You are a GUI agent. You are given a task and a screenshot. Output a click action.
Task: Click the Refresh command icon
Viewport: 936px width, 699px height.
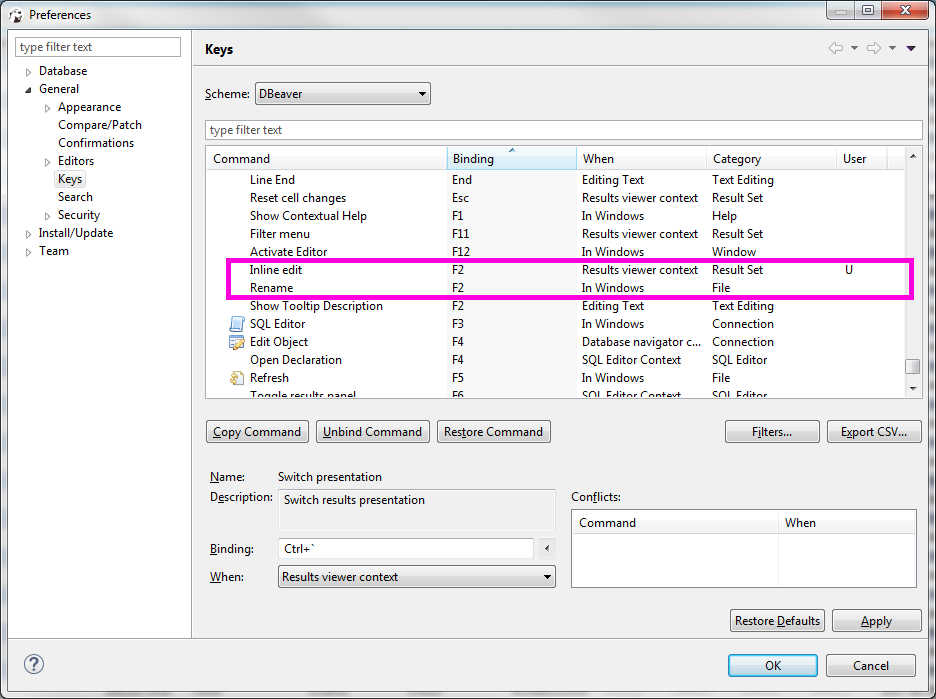tap(238, 377)
